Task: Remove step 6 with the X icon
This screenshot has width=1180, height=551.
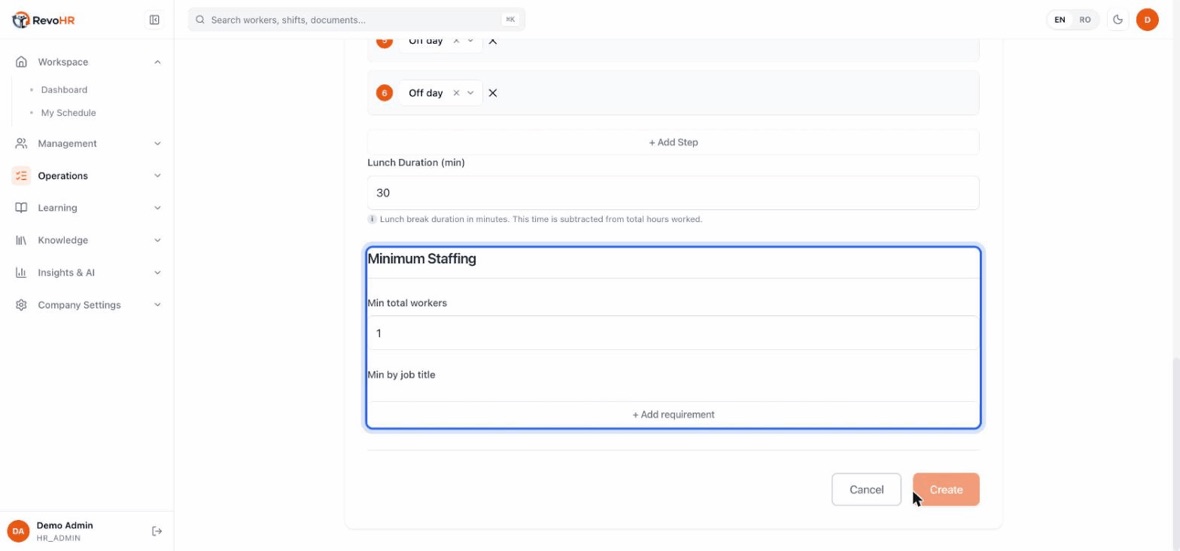Action: tap(493, 93)
